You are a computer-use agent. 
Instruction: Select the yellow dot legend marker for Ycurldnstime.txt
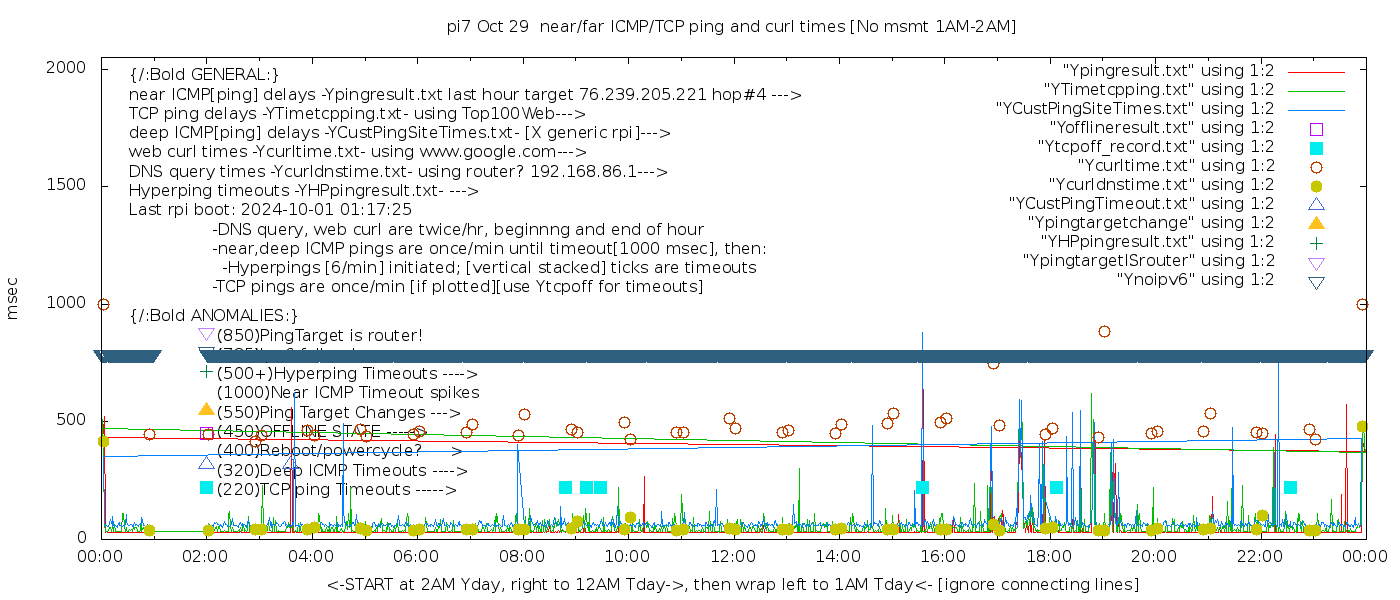1316,185
